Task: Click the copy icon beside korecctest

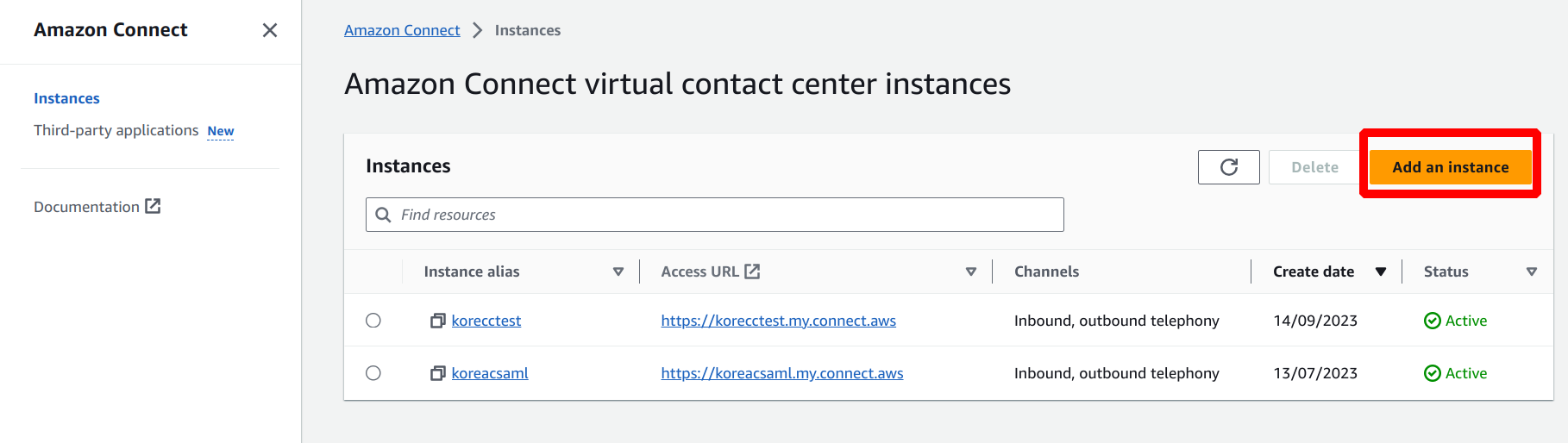Action: [438, 321]
